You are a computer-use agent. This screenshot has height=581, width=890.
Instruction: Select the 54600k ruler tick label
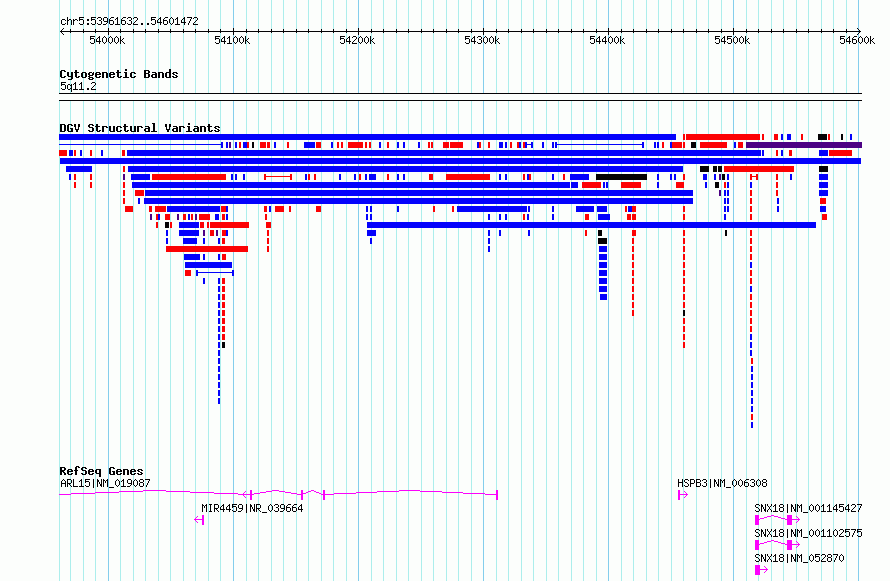(857, 40)
